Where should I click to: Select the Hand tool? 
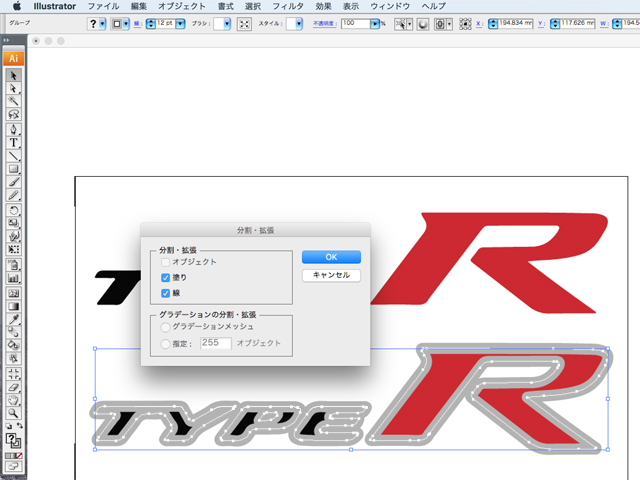tap(13, 400)
